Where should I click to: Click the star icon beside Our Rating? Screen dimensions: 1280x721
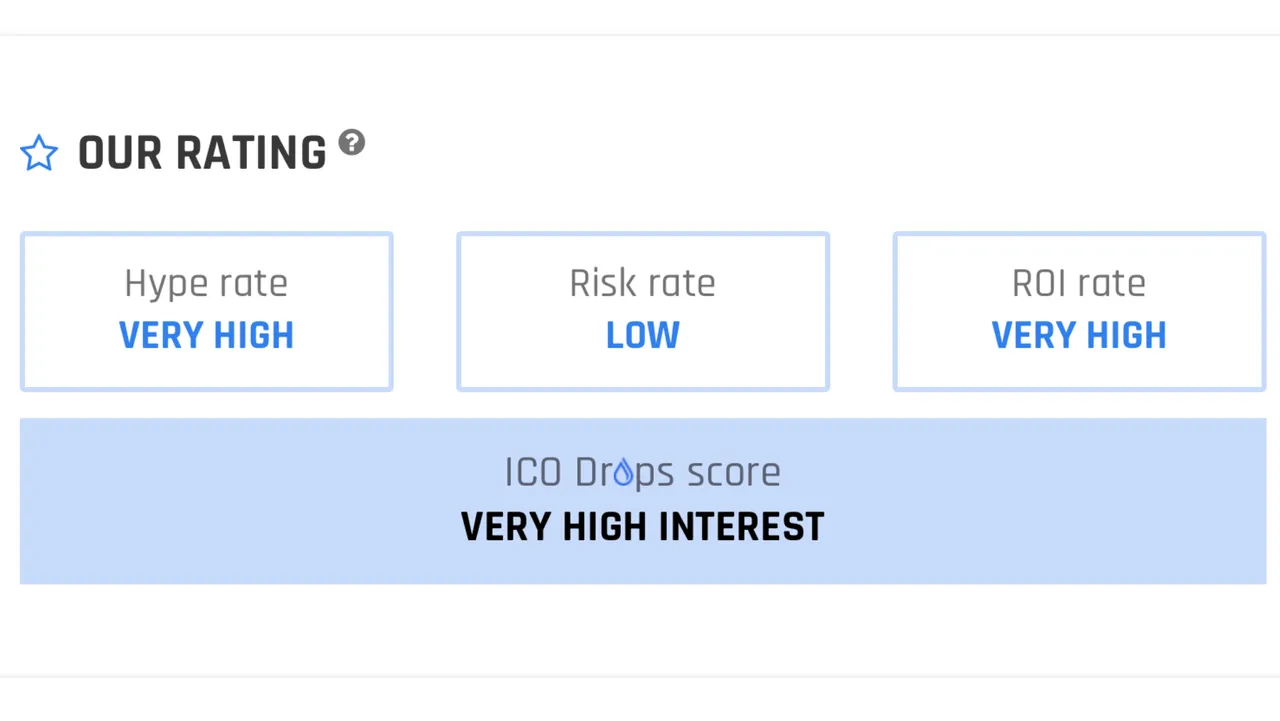click(x=39, y=153)
